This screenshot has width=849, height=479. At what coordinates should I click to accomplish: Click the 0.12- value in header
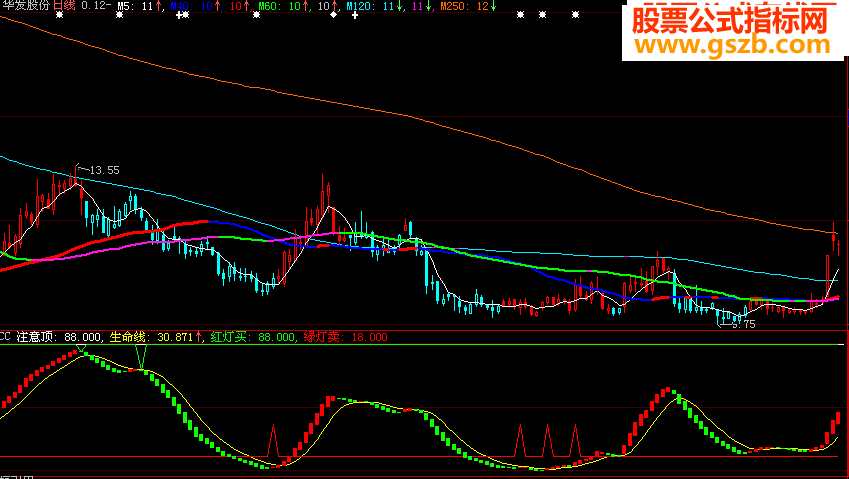click(x=96, y=6)
